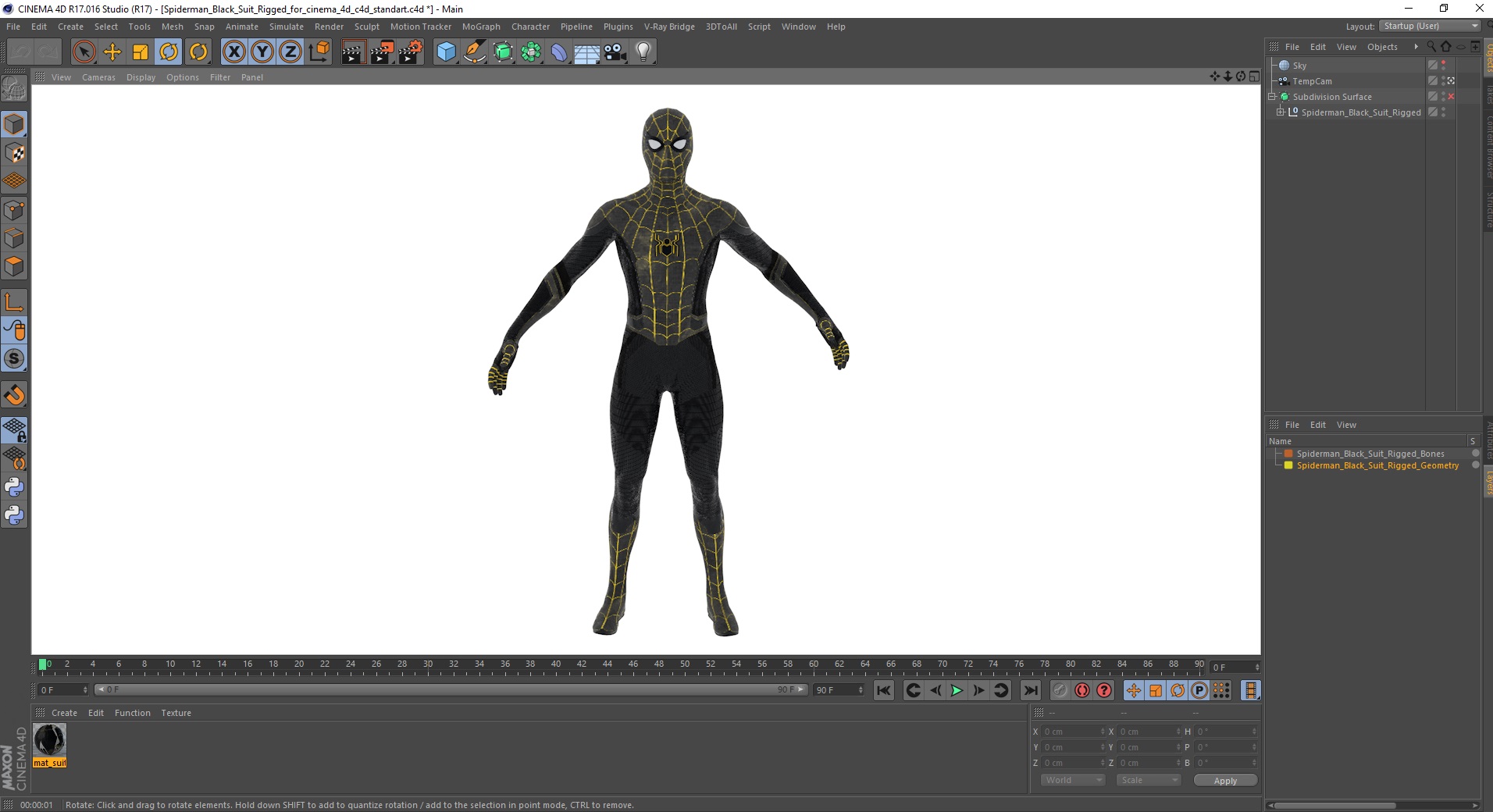Open the Scale mode dropdown
1493x812 pixels.
(1148, 780)
